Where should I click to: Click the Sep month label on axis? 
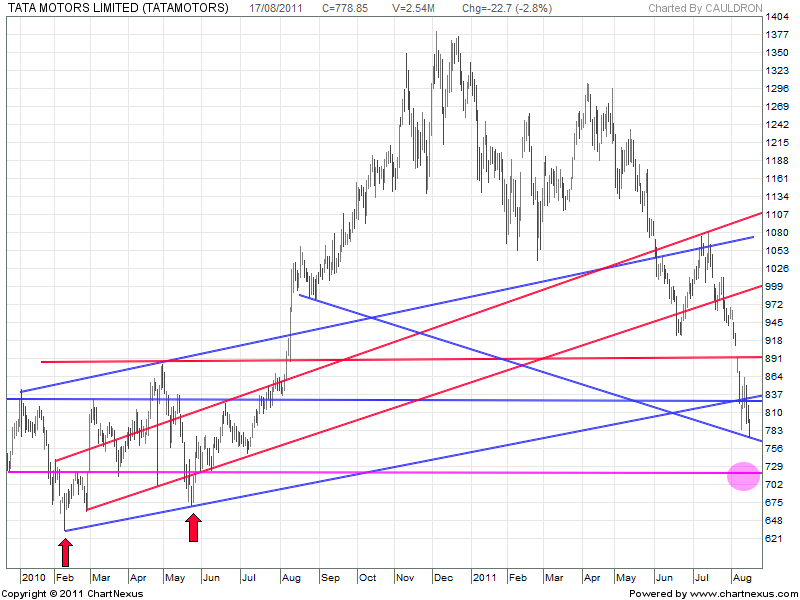tap(330, 577)
